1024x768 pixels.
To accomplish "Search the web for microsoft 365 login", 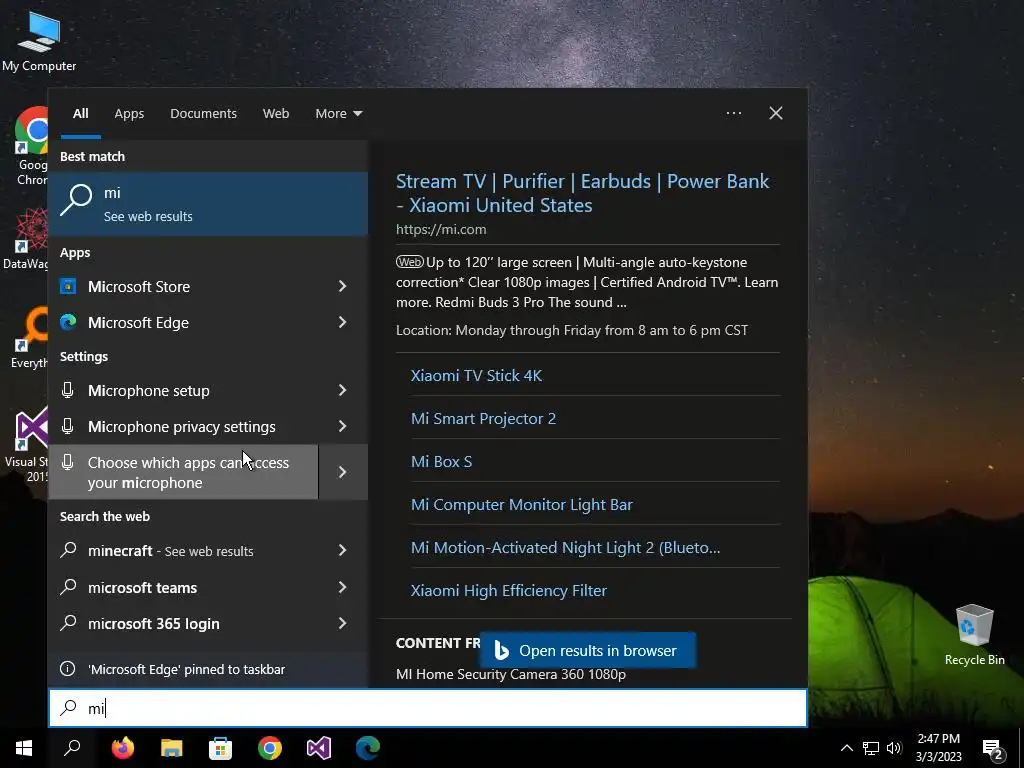I will point(183,623).
